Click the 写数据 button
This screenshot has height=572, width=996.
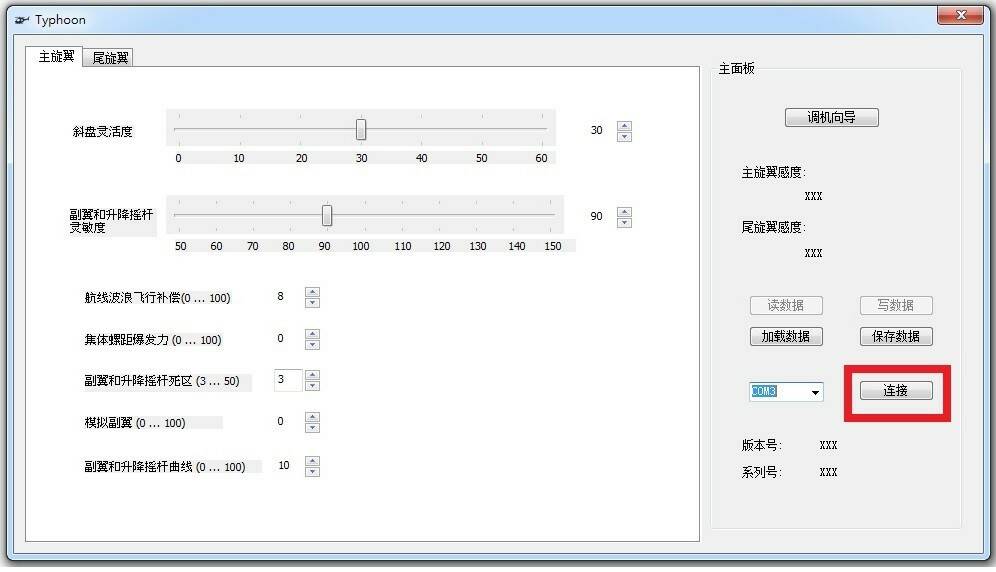coord(896,305)
